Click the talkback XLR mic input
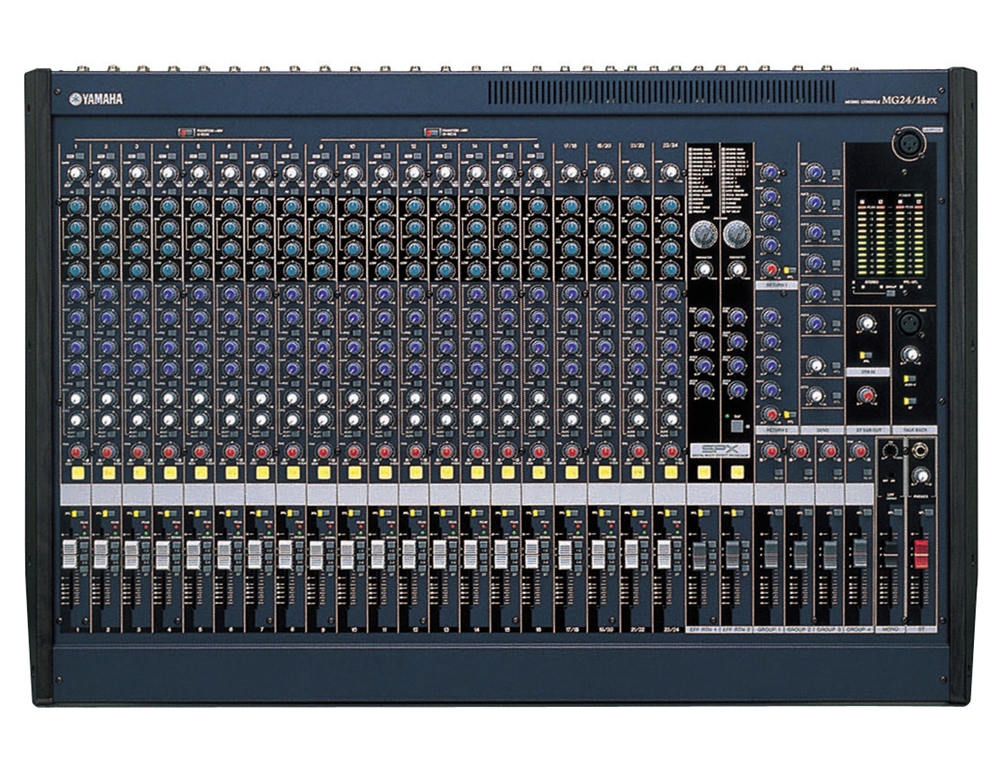Screen dimensions: 1000x762 tap(910, 323)
